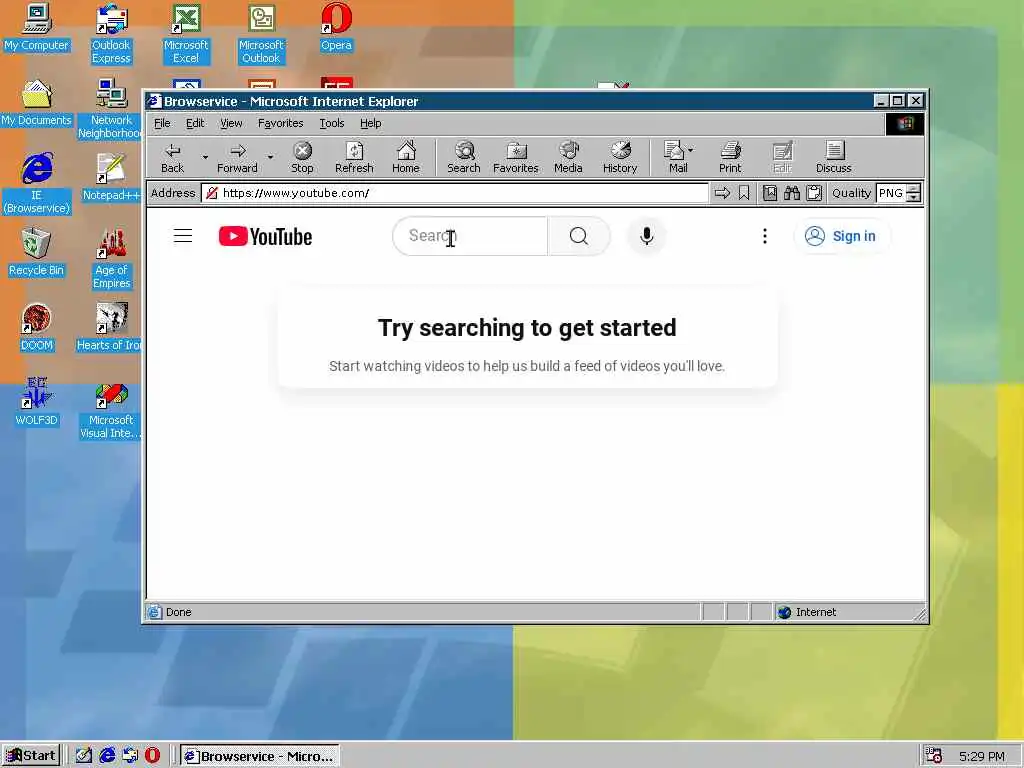The image size is (1024, 768).
Task: Select the IE (Browservice) desktop icon
Action: pos(36,184)
